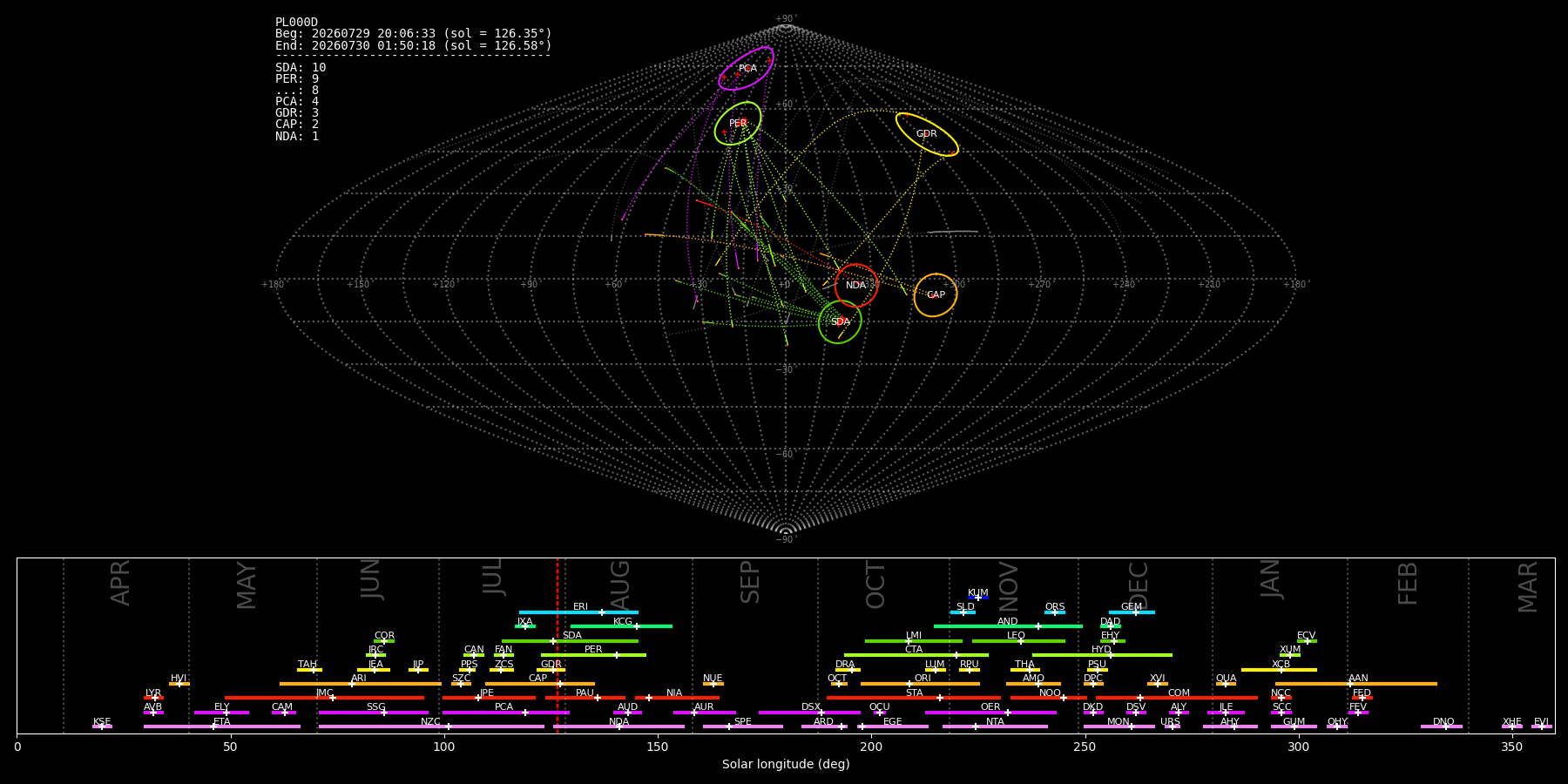The height and width of the screenshot is (784, 1568).
Task: Select the KCG shower bar
Action: click(x=621, y=626)
